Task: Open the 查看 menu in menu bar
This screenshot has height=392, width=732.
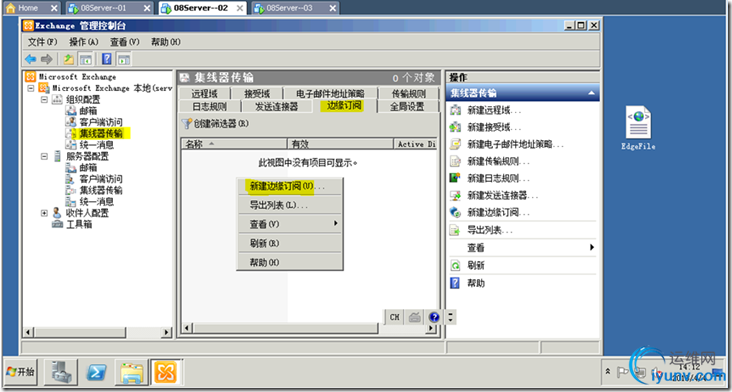Action: 125,42
